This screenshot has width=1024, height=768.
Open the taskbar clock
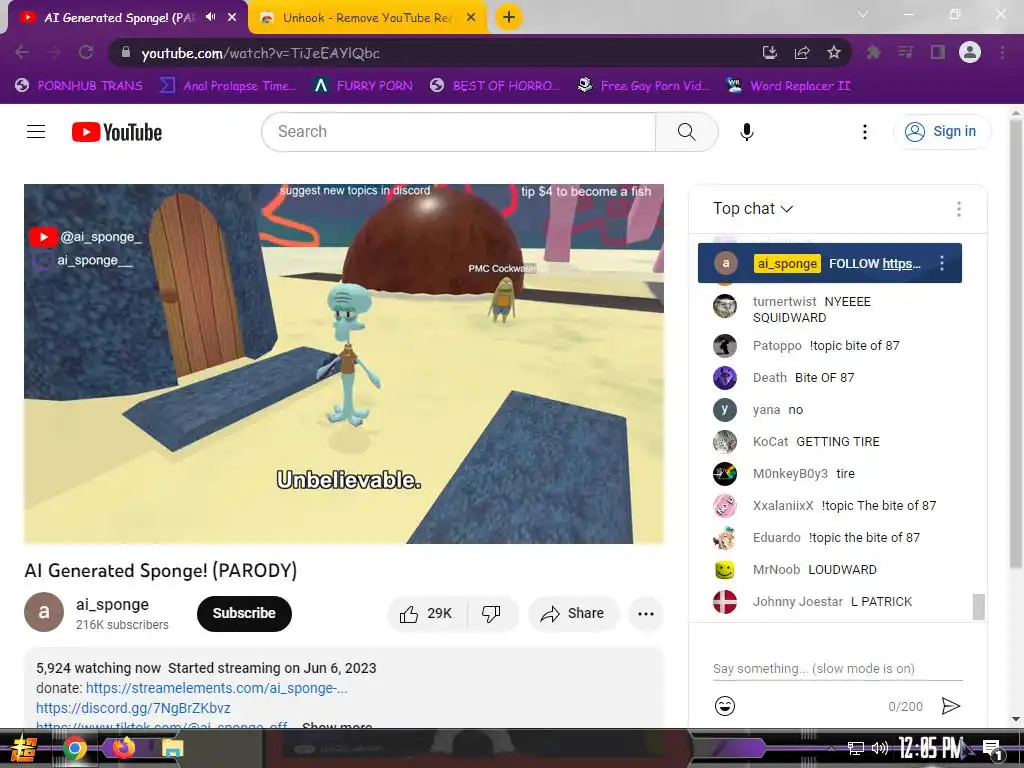(931, 748)
